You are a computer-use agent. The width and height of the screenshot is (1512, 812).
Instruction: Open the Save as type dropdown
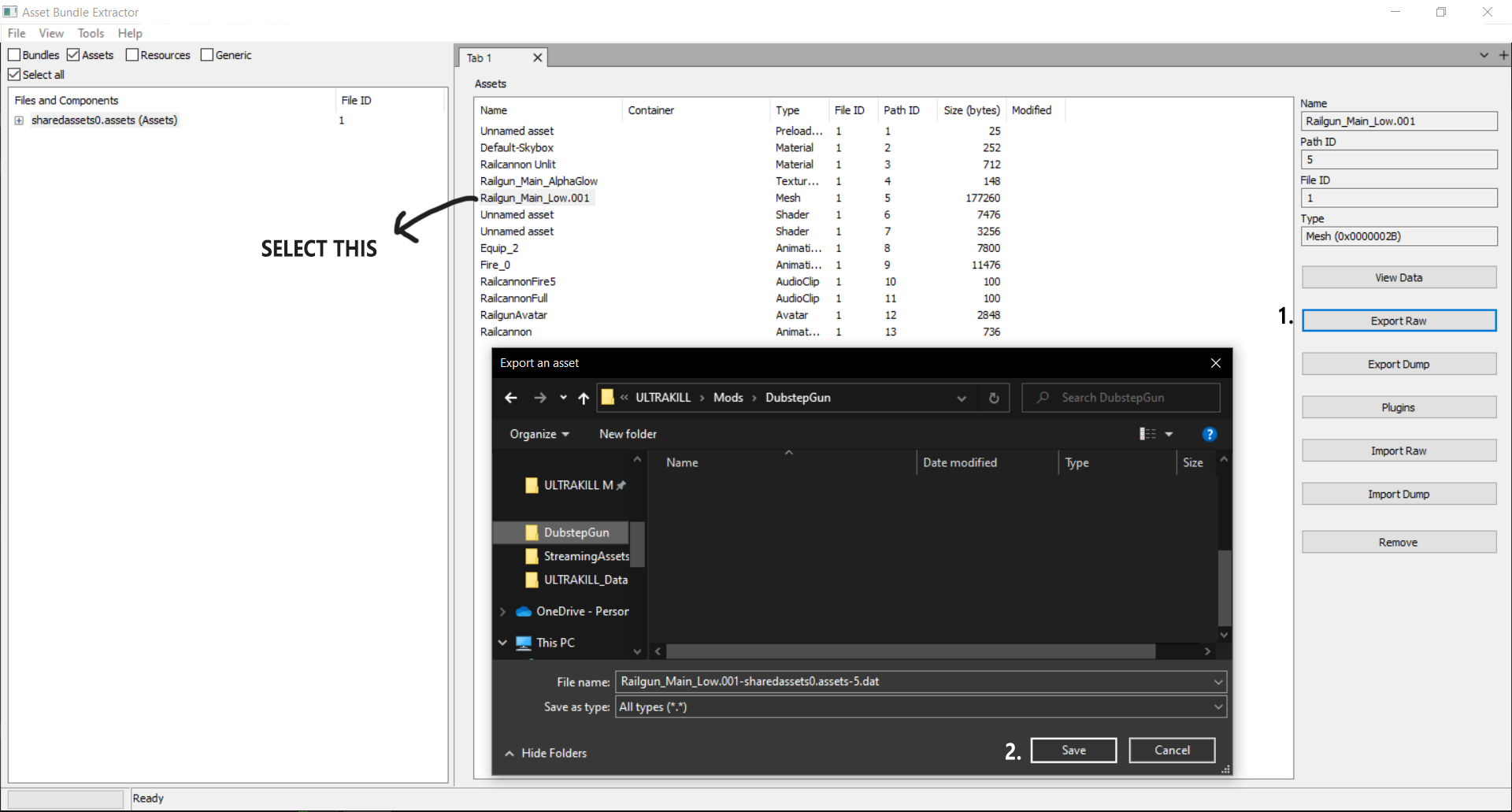pos(1218,706)
